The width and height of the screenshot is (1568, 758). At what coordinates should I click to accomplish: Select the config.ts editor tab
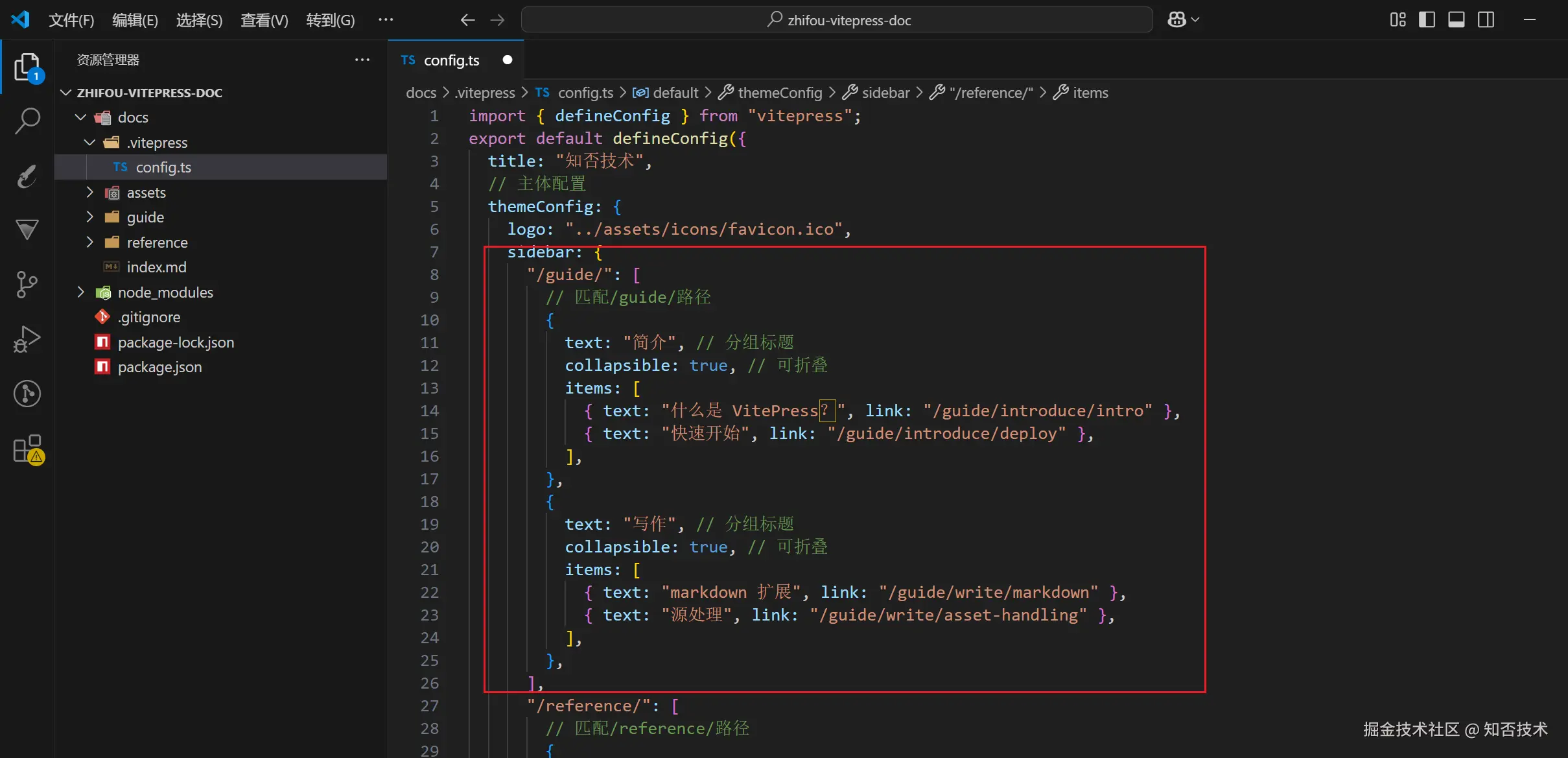(451, 60)
